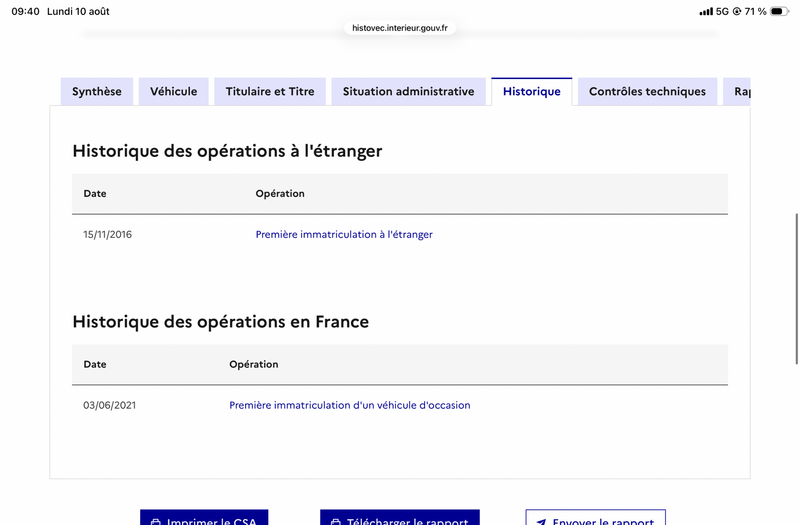Open Première immatriculation d'un véhicule d'occasion

[x=349, y=405]
